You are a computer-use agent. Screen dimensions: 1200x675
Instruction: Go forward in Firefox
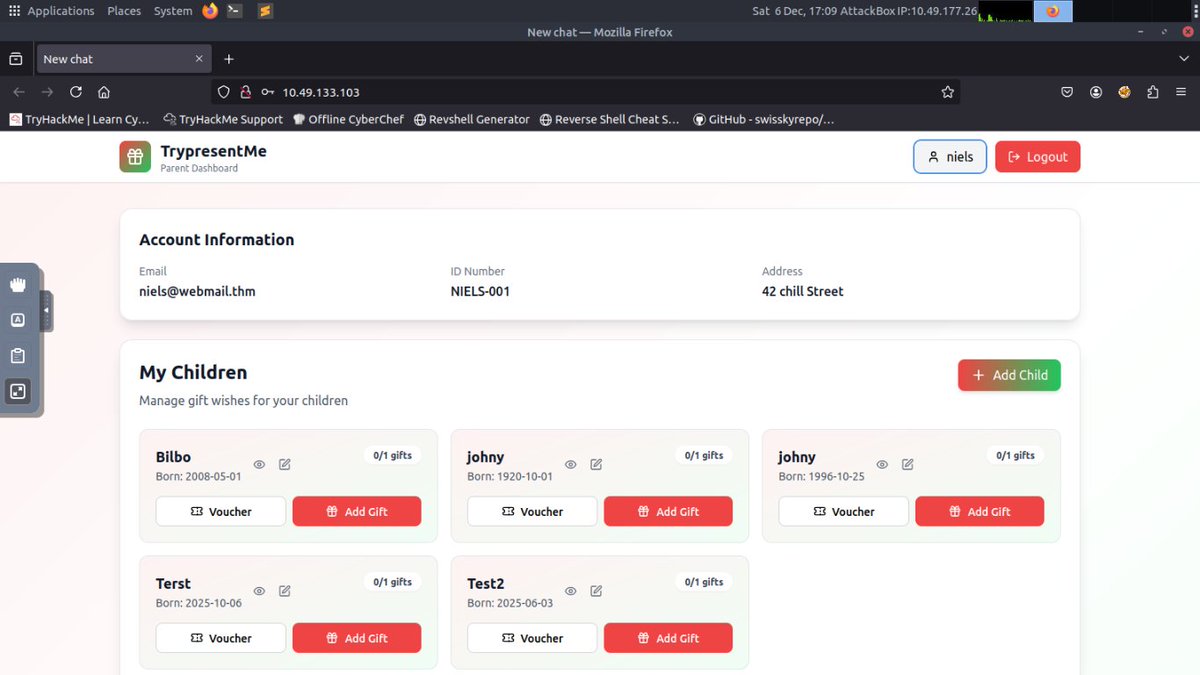(x=47, y=92)
